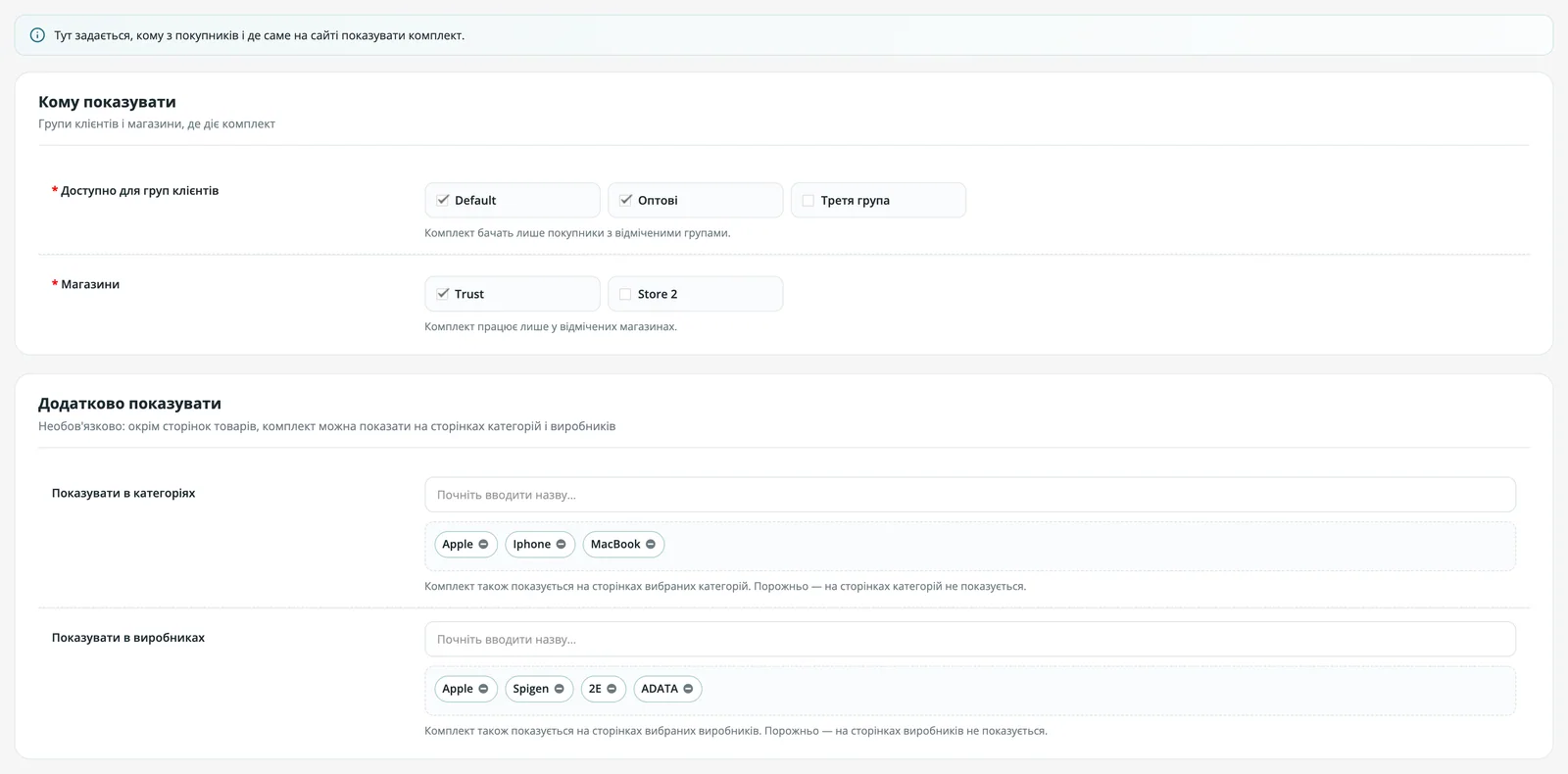The width and height of the screenshot is (1568, 774).
Task: Tick the Store 2 checkbox
Action: click(x=625, y=294)
